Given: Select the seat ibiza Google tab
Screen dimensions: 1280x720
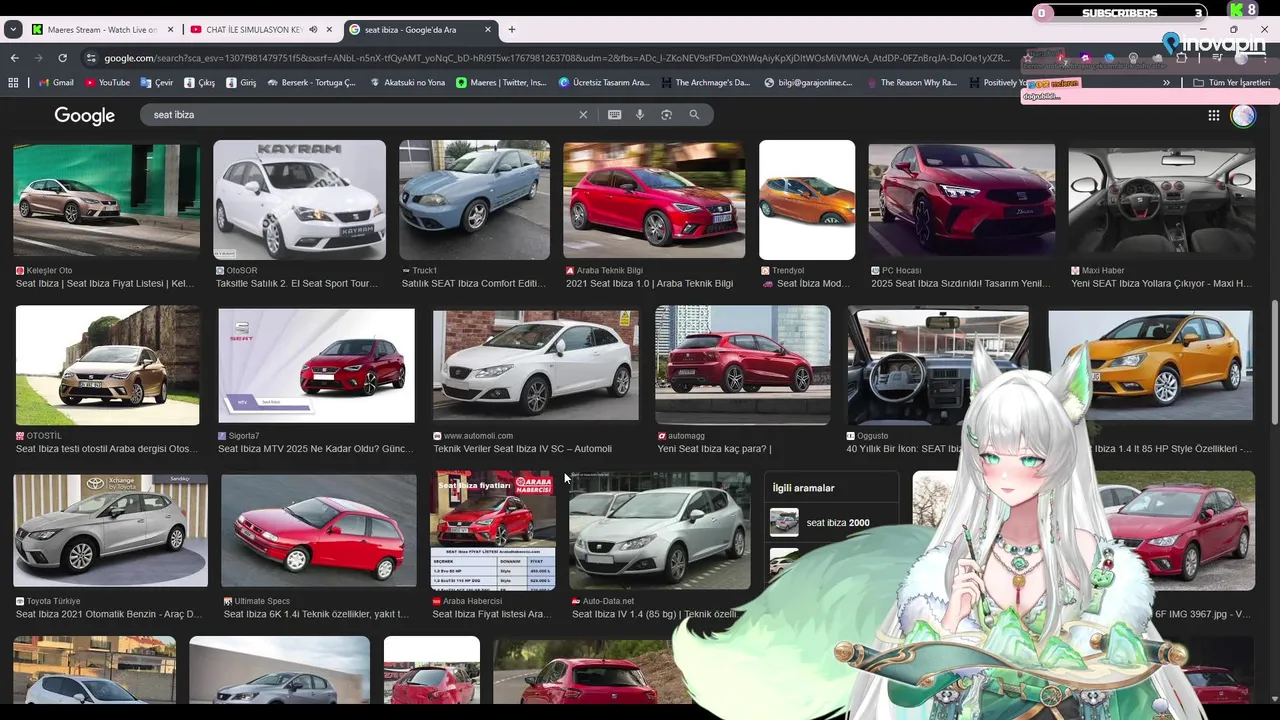Looking at the screenshot, I should (x=420, y=30).
